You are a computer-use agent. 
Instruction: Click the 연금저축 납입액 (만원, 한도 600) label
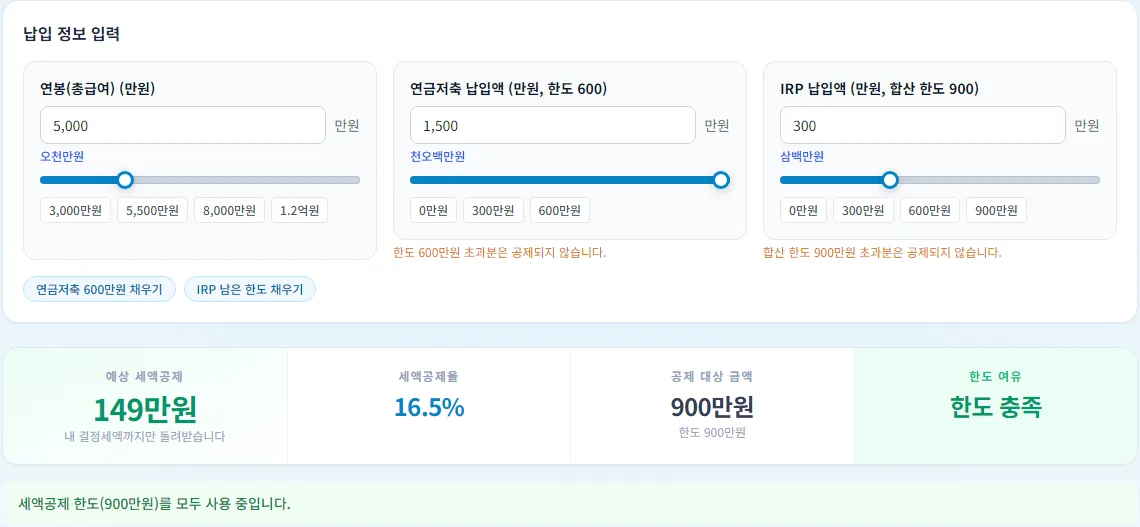508,89
